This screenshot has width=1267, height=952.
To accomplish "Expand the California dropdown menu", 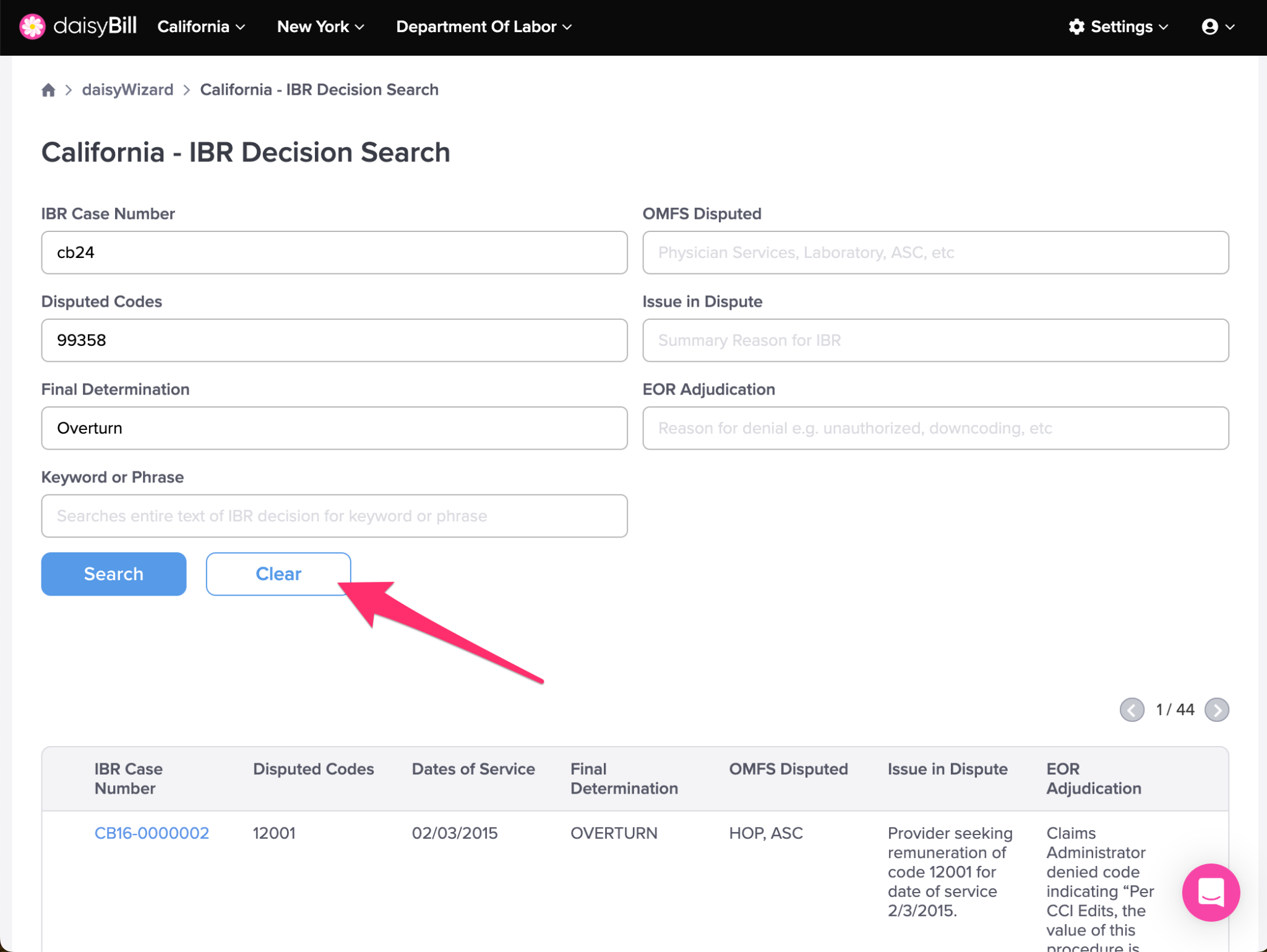I will tap(201, 27).
